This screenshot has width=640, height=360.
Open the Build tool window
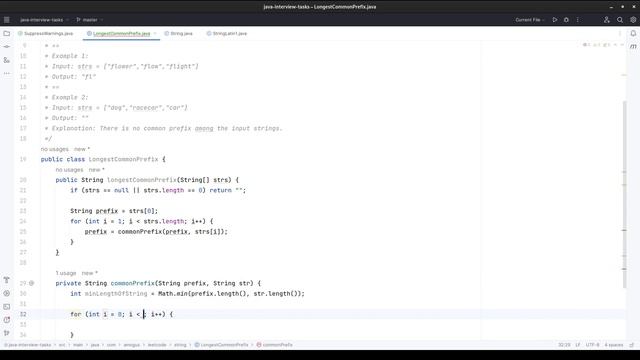[7, 280]
